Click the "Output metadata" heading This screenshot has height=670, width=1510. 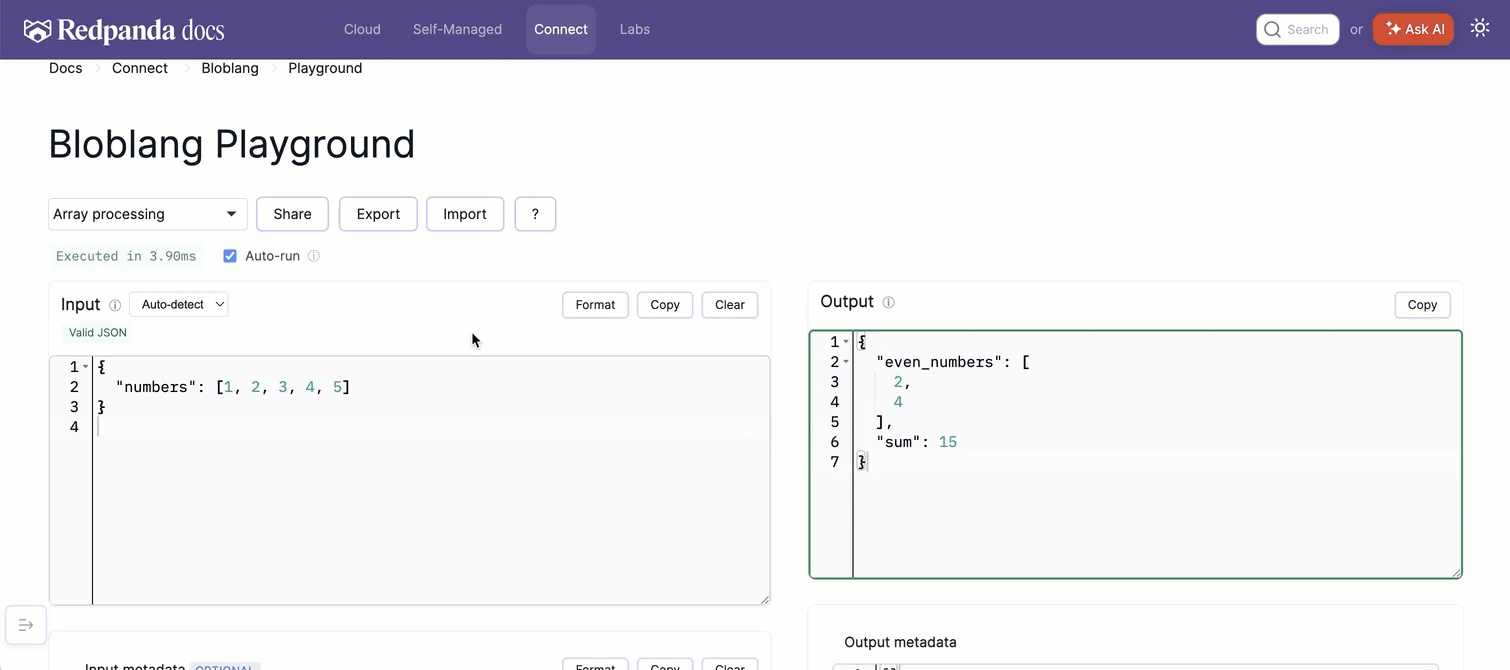click(x=900, y=642)
